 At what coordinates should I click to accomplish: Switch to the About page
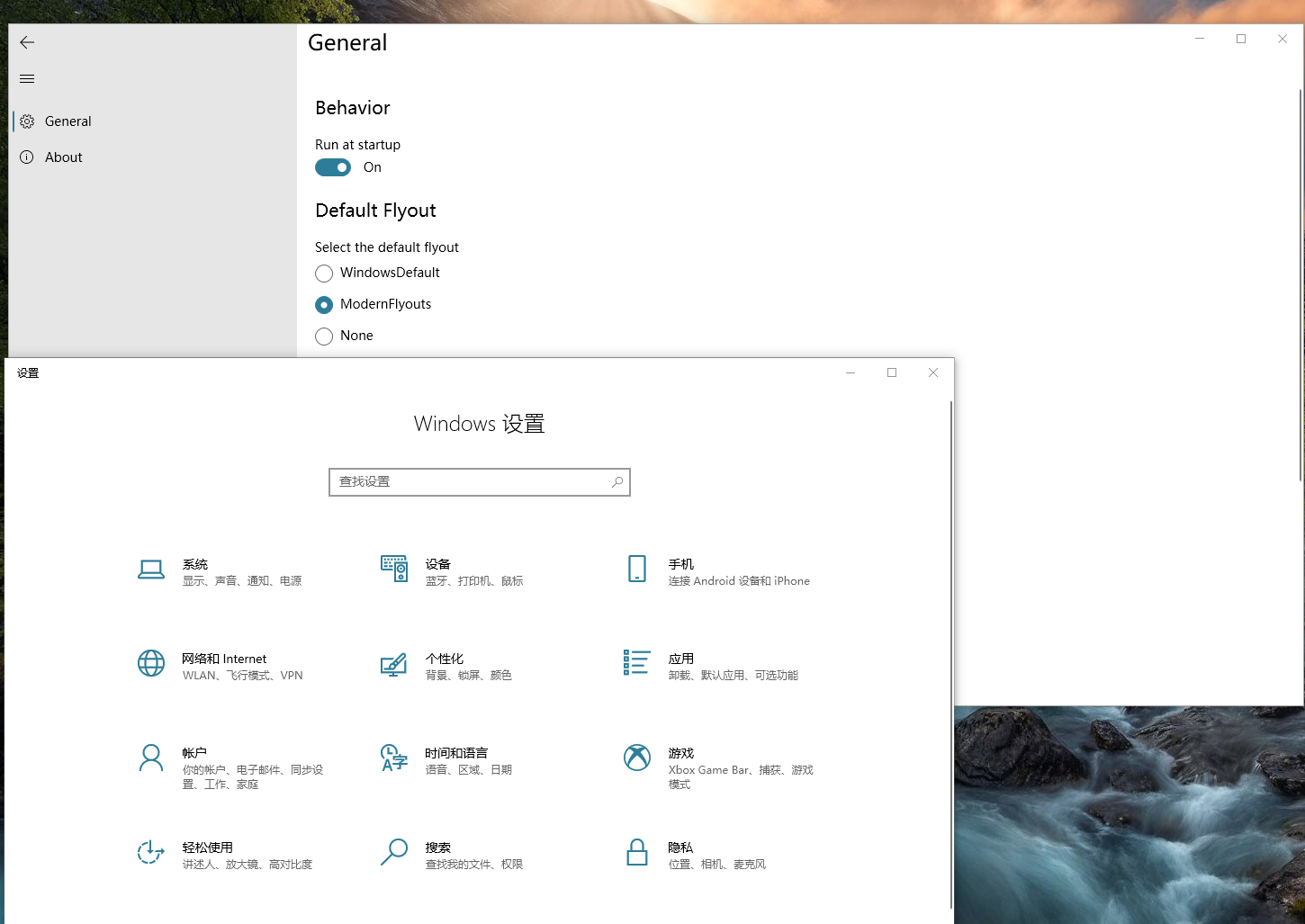tap(62, 157)
